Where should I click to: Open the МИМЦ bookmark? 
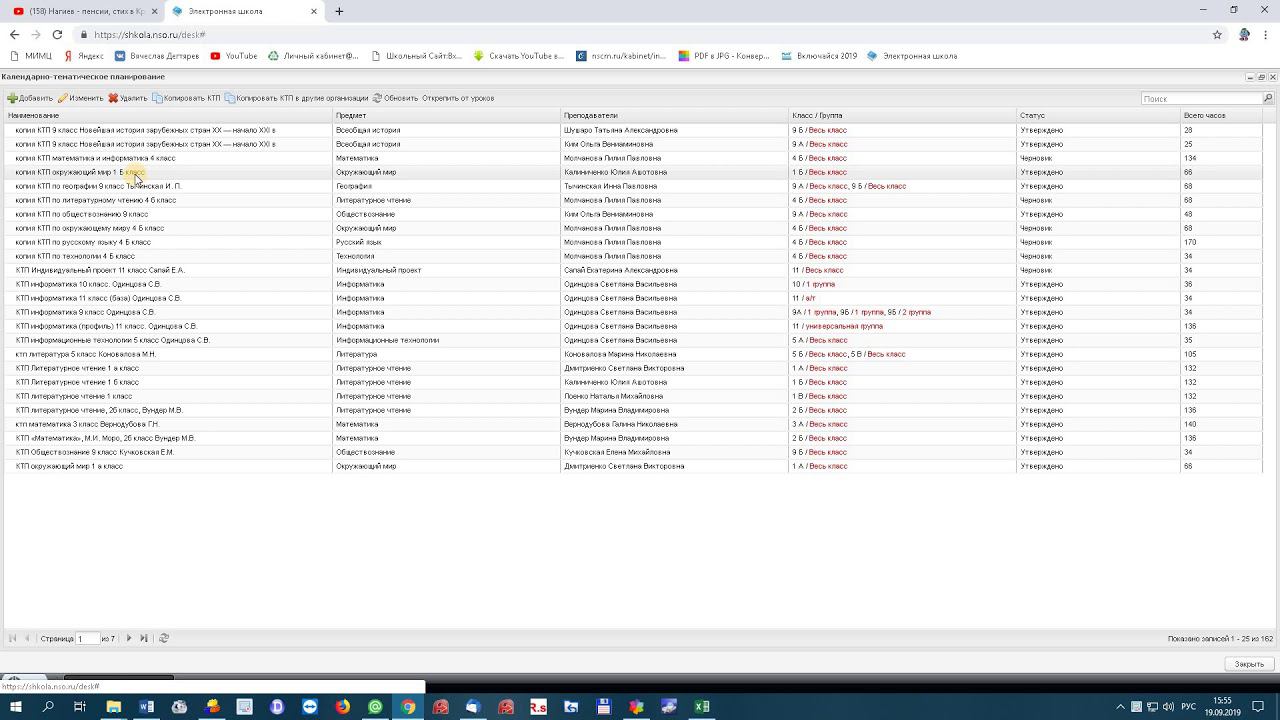(30, 56)
